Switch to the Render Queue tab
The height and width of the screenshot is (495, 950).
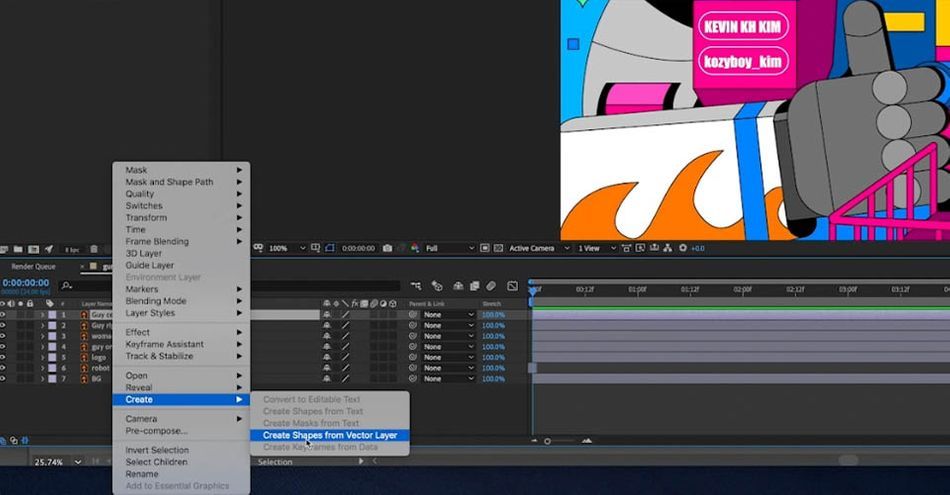(33, 267)
